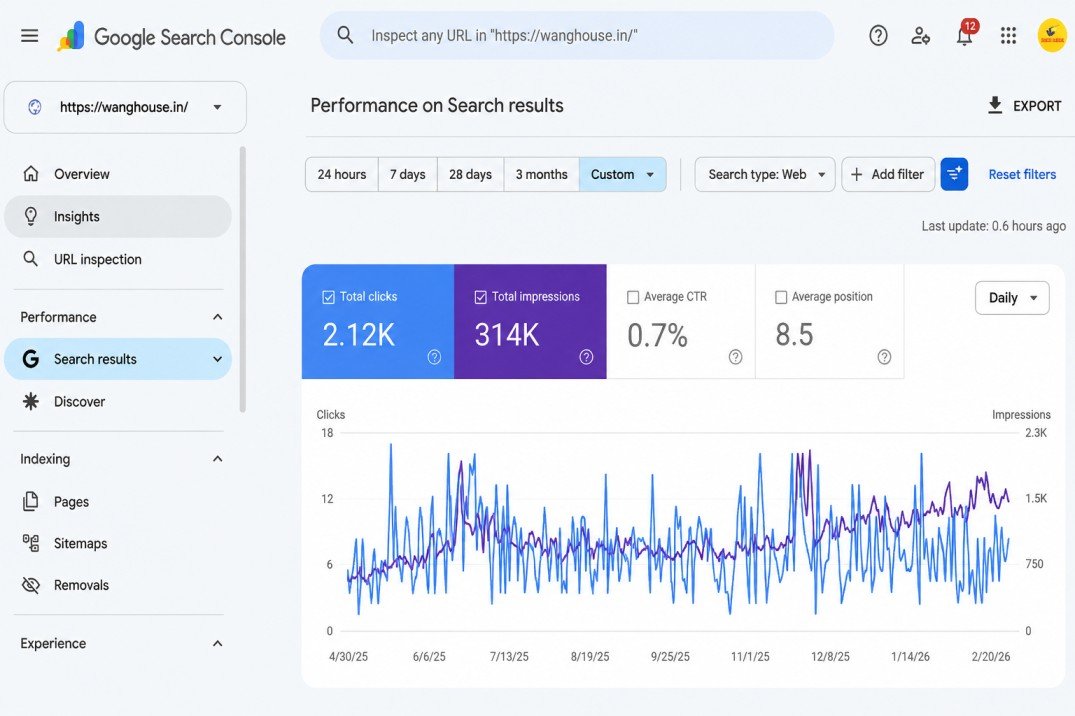Click the Total impressions help icon
The width and height of the screenshot is (1075, 716).
coord(586,357)
